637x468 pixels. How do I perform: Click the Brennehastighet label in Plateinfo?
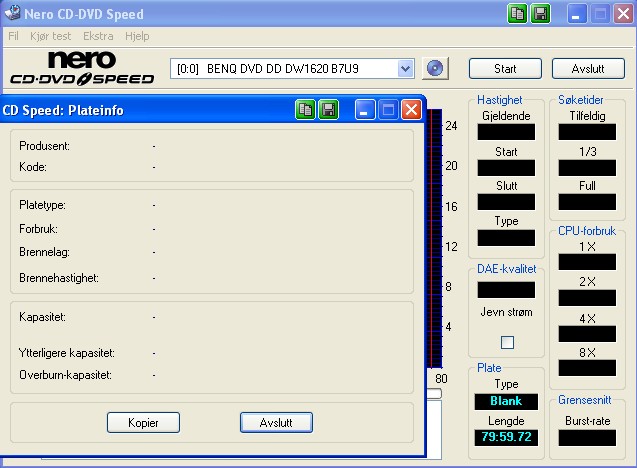59,278
